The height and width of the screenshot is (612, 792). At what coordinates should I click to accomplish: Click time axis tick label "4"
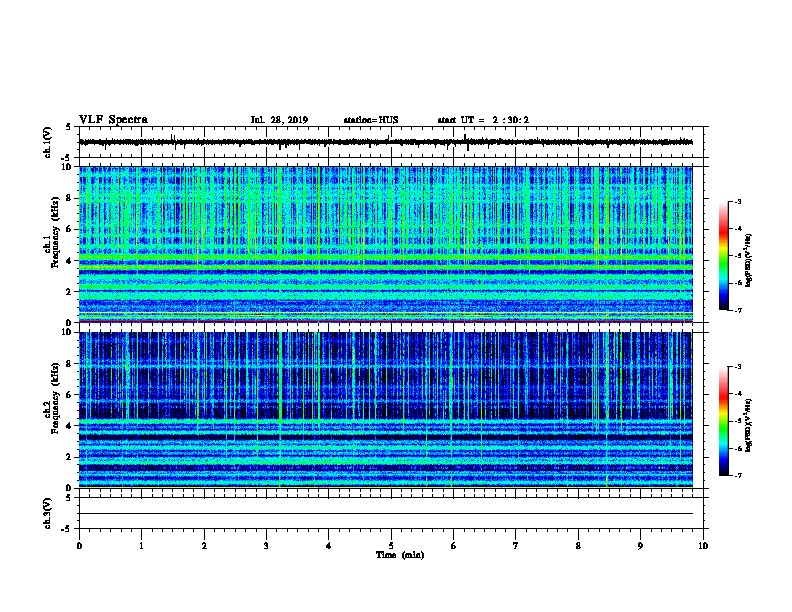coord(329,546)
